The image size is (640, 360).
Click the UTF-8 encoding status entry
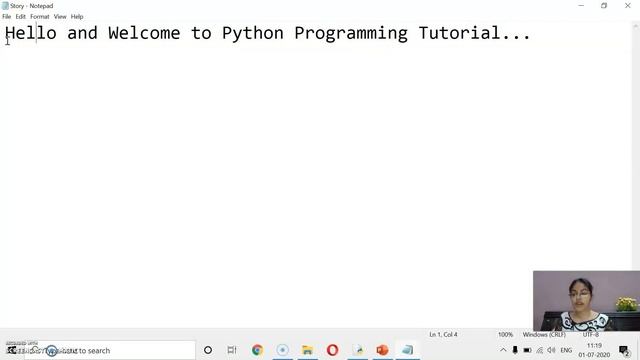click(x=591, y=334)
